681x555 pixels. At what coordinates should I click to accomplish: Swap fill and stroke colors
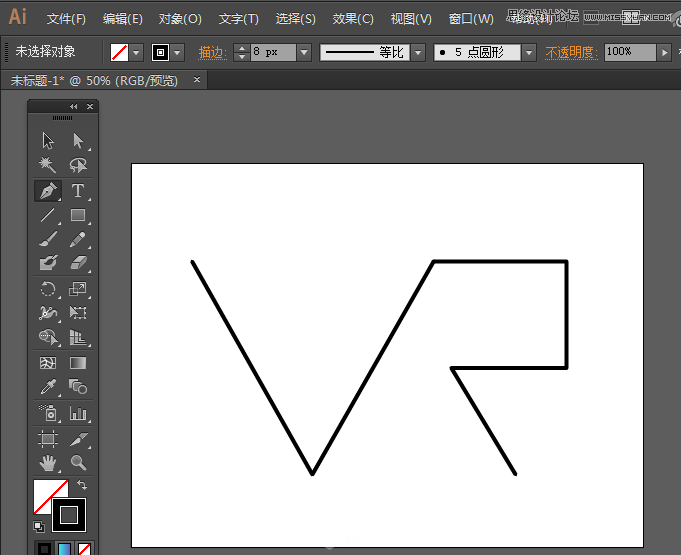click(x=82, y=485)
